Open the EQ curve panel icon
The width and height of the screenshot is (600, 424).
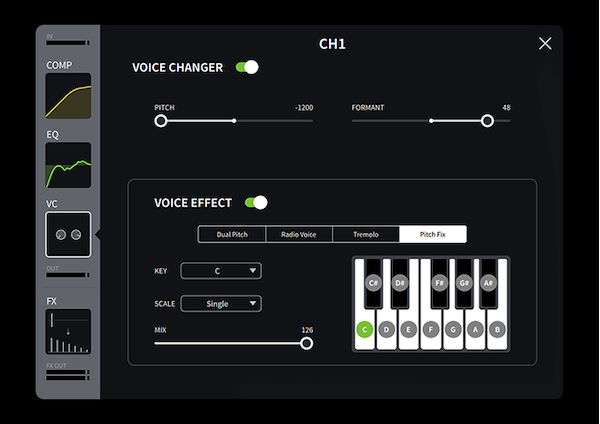tap(68, 166)
